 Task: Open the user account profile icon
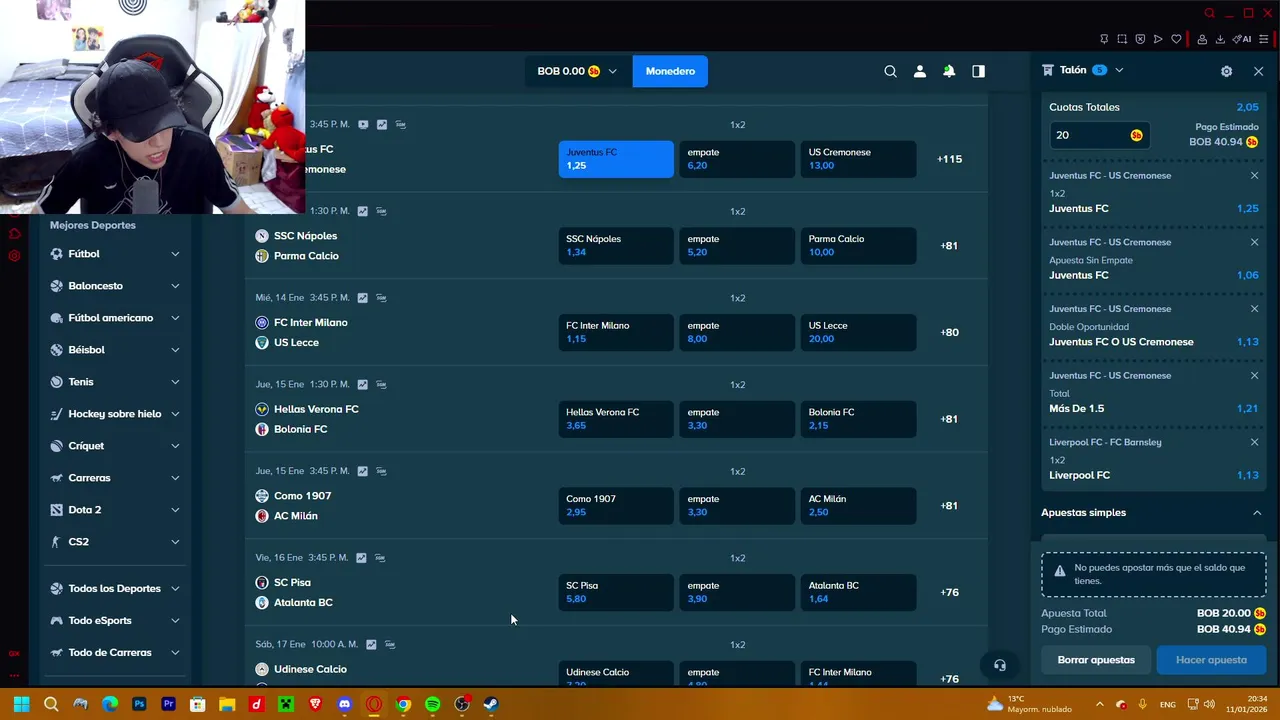point(920,71)
